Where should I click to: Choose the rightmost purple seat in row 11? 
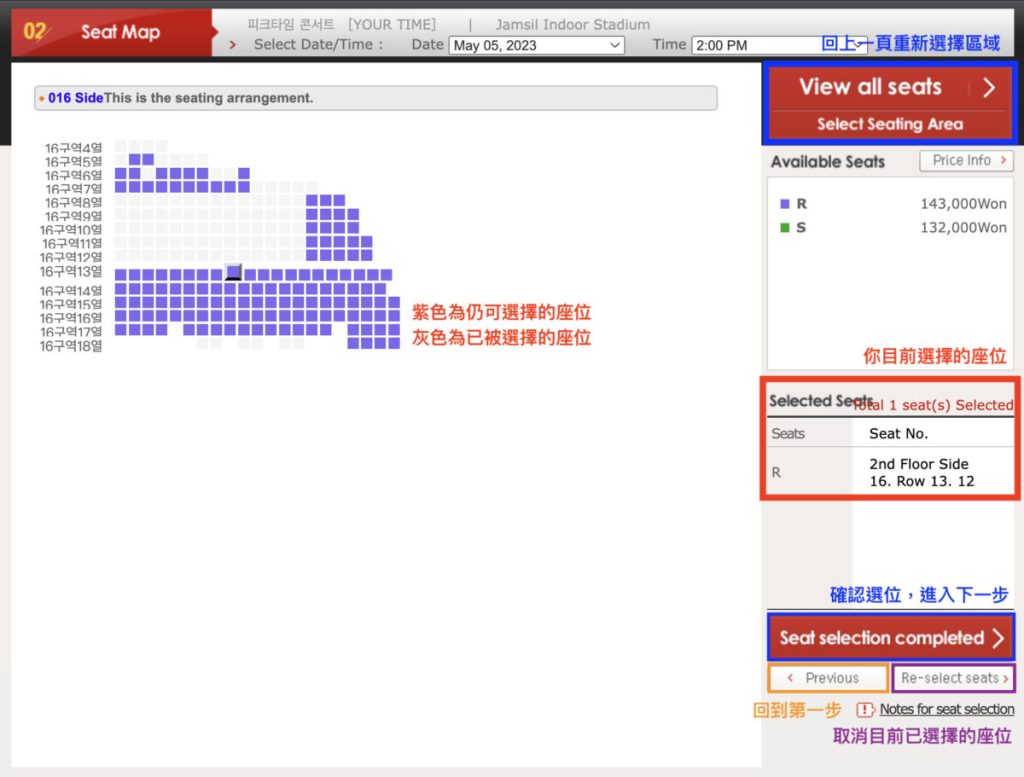(366, 242)
